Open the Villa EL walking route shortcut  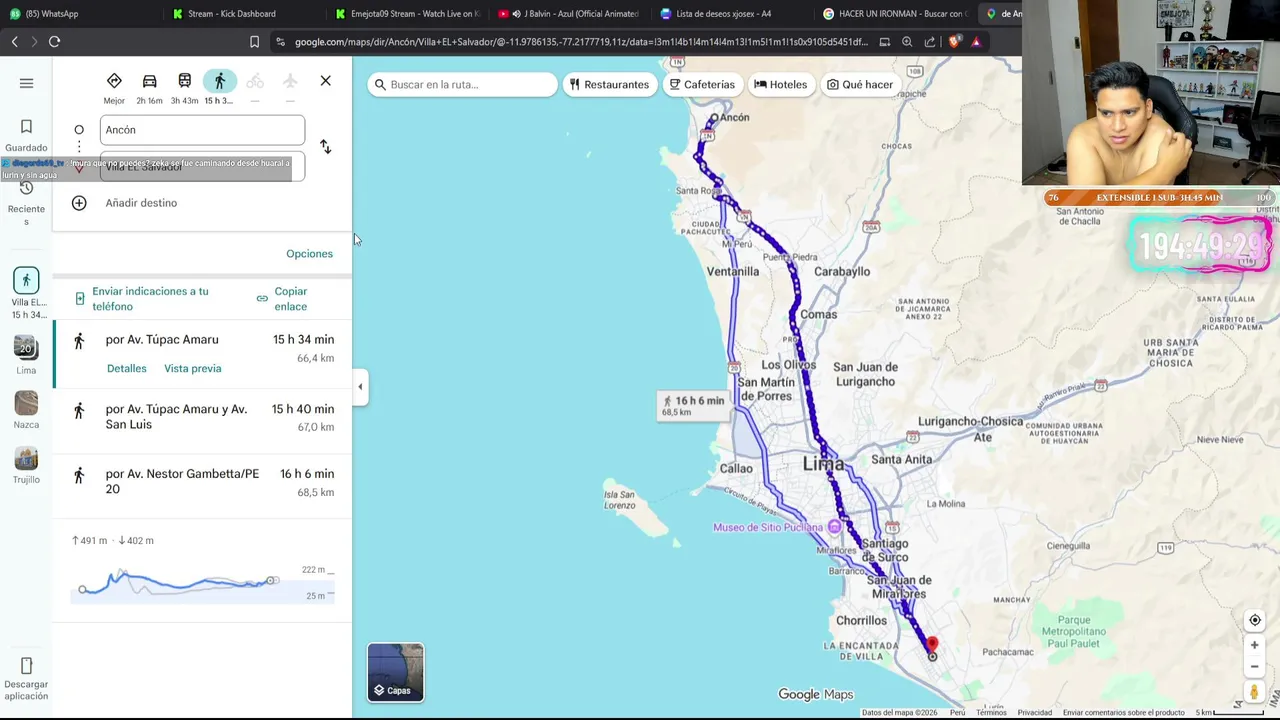pos(26,293)
